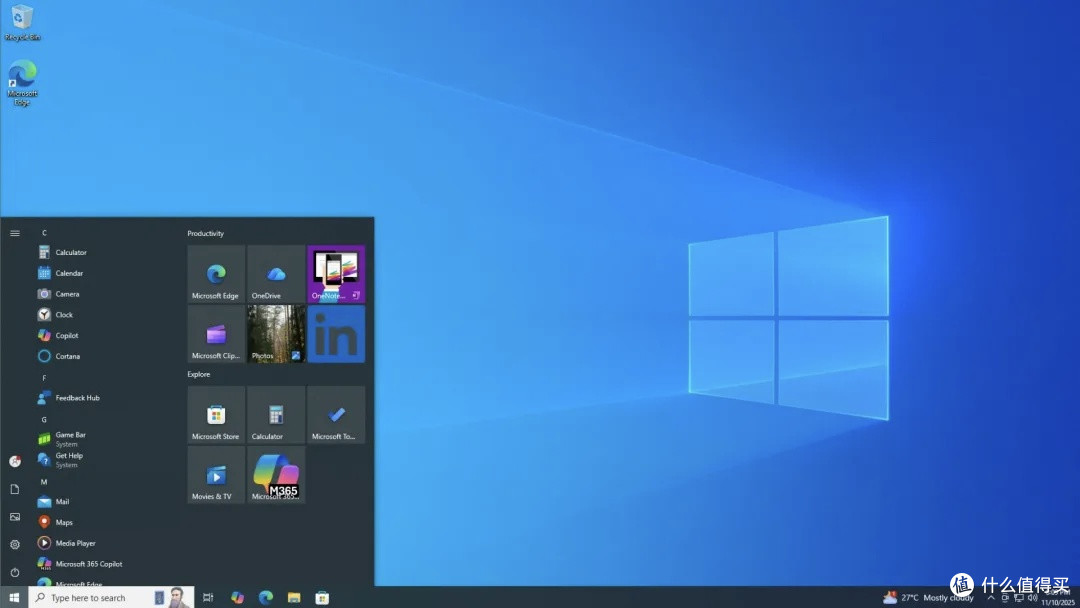The image size is (1080, 608).
Task: Expand the Start menu hamburger navigation
Action: pyautogui.click(x=14, y=233)
